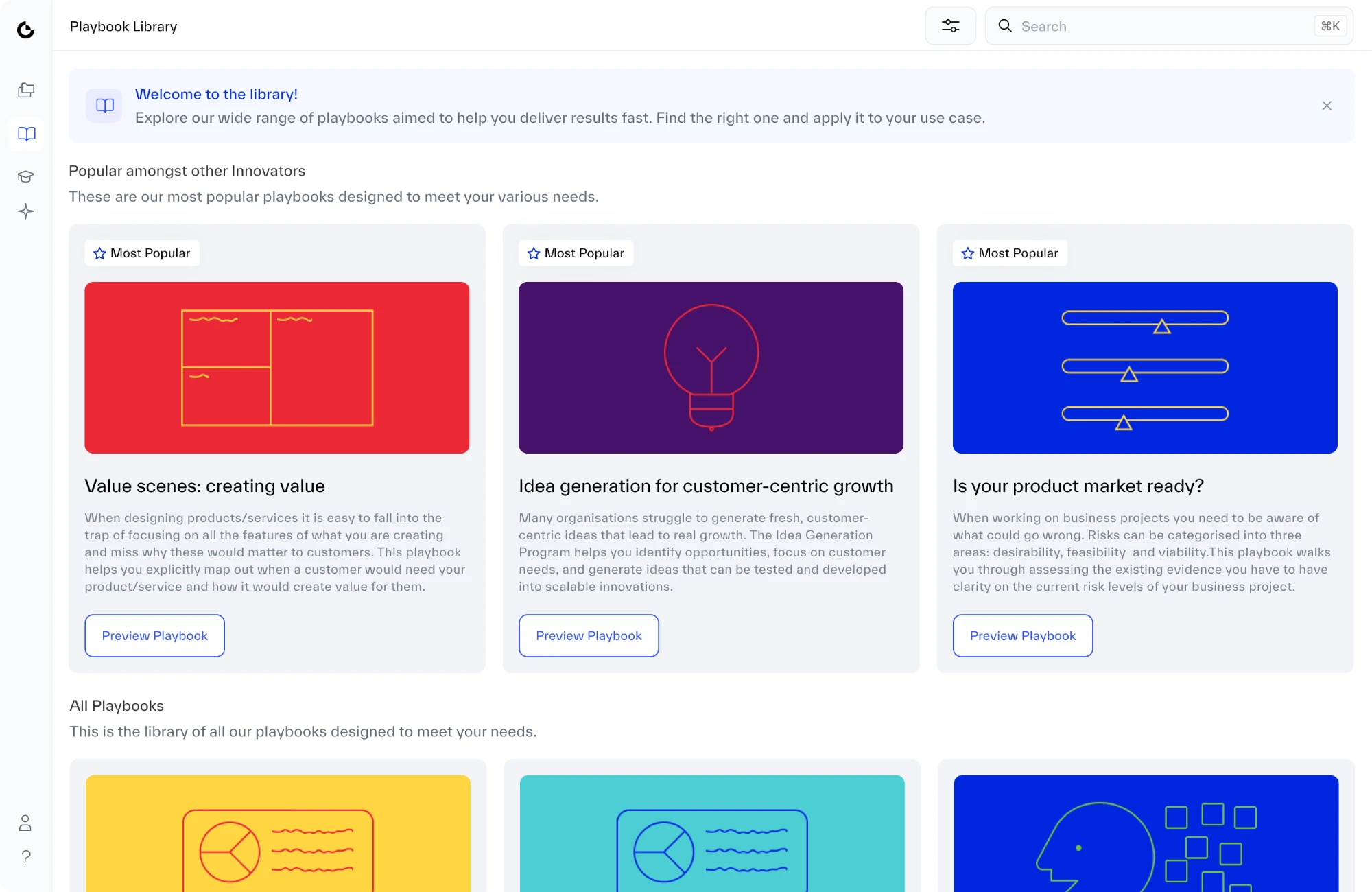Image resolution: width=1372 pixels, height=892 pixels.
Task: Preview the Value scenes playbook
Action: 154,635
